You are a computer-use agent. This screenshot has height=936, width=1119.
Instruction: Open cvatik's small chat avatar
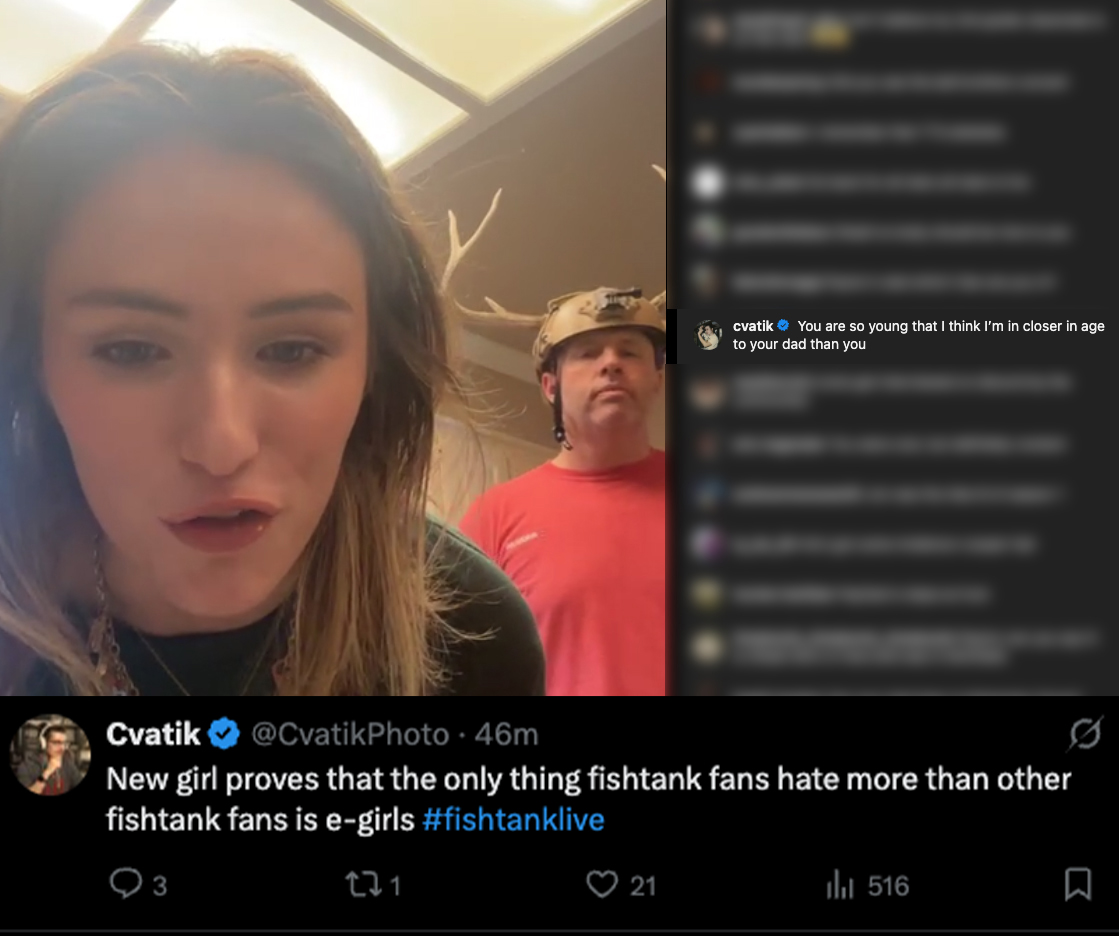708,335
